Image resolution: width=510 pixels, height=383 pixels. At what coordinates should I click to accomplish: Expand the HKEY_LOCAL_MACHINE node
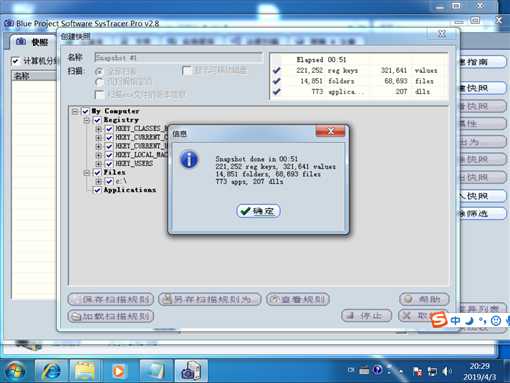click(x=99, y=155)
